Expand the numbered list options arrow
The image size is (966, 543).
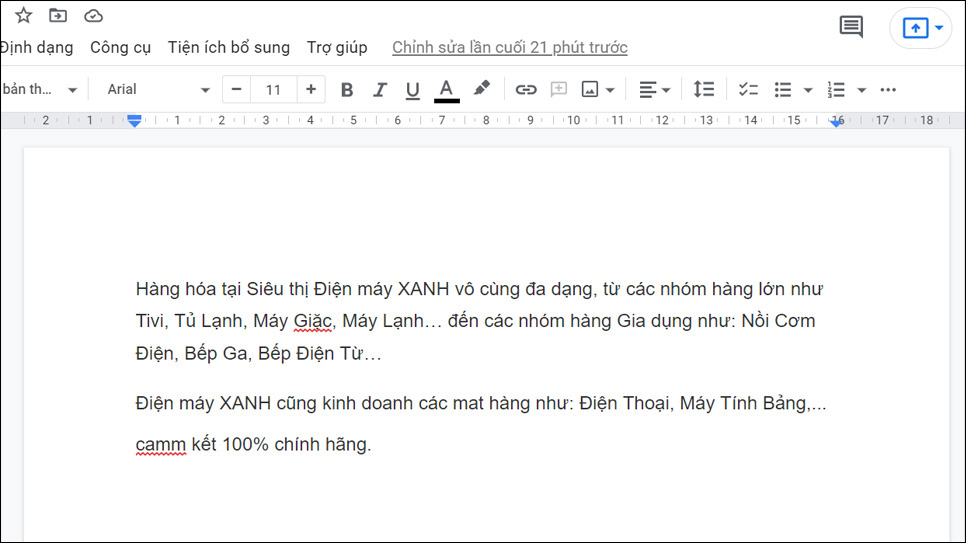point(862,90)
